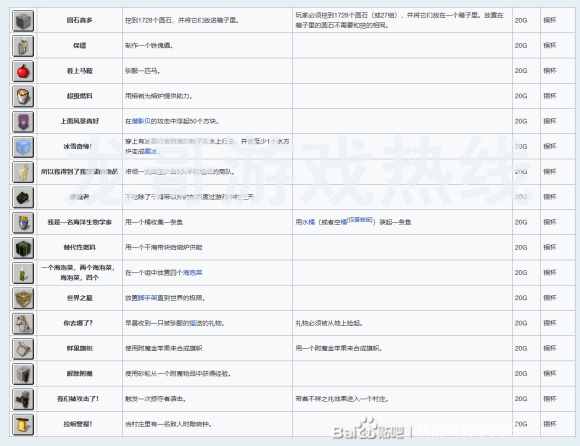Open the 潜影贝 link
The width and height of the screenshot is (580, 446).
pos(141,121)
